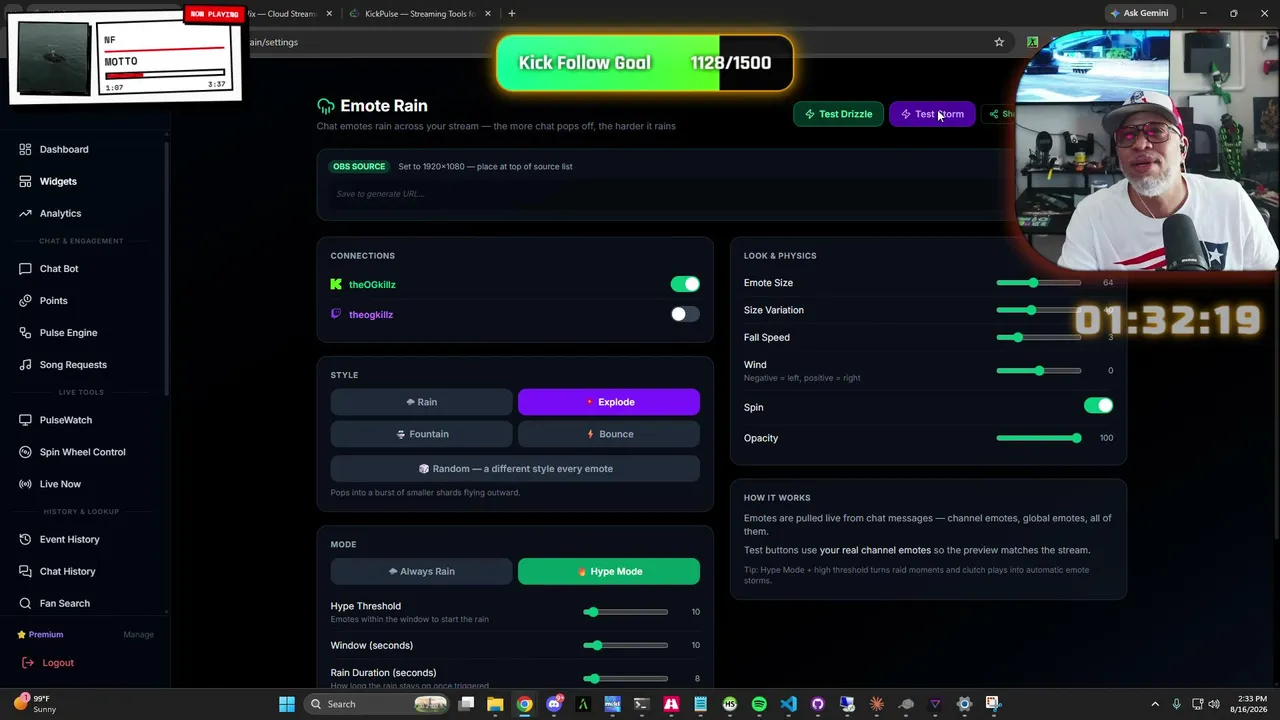
Task: Switch to the Cloud Stream browser tab
Action: (285, 14)
